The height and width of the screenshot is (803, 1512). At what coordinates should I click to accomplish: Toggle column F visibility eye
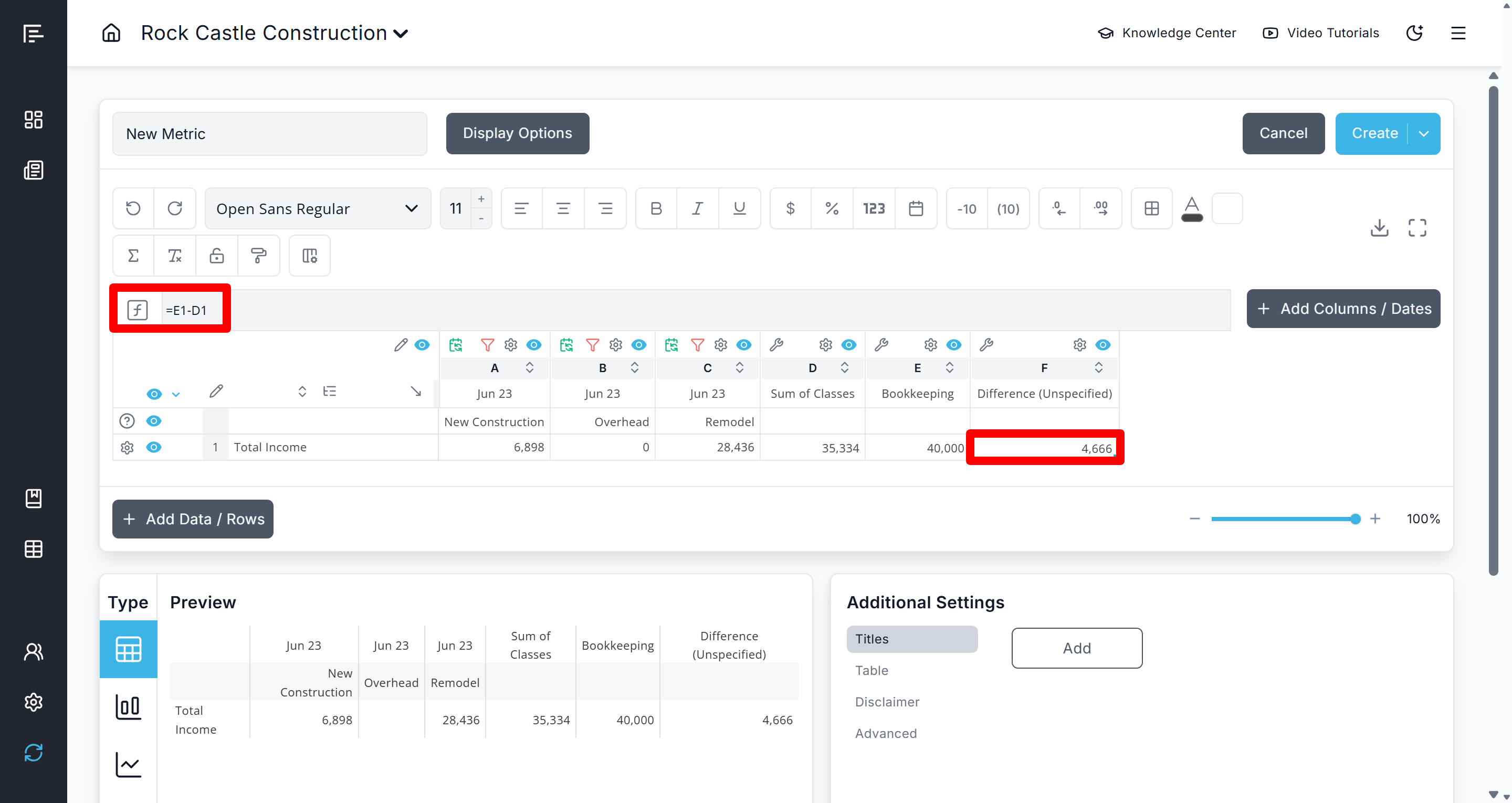tap(1103, 345)
